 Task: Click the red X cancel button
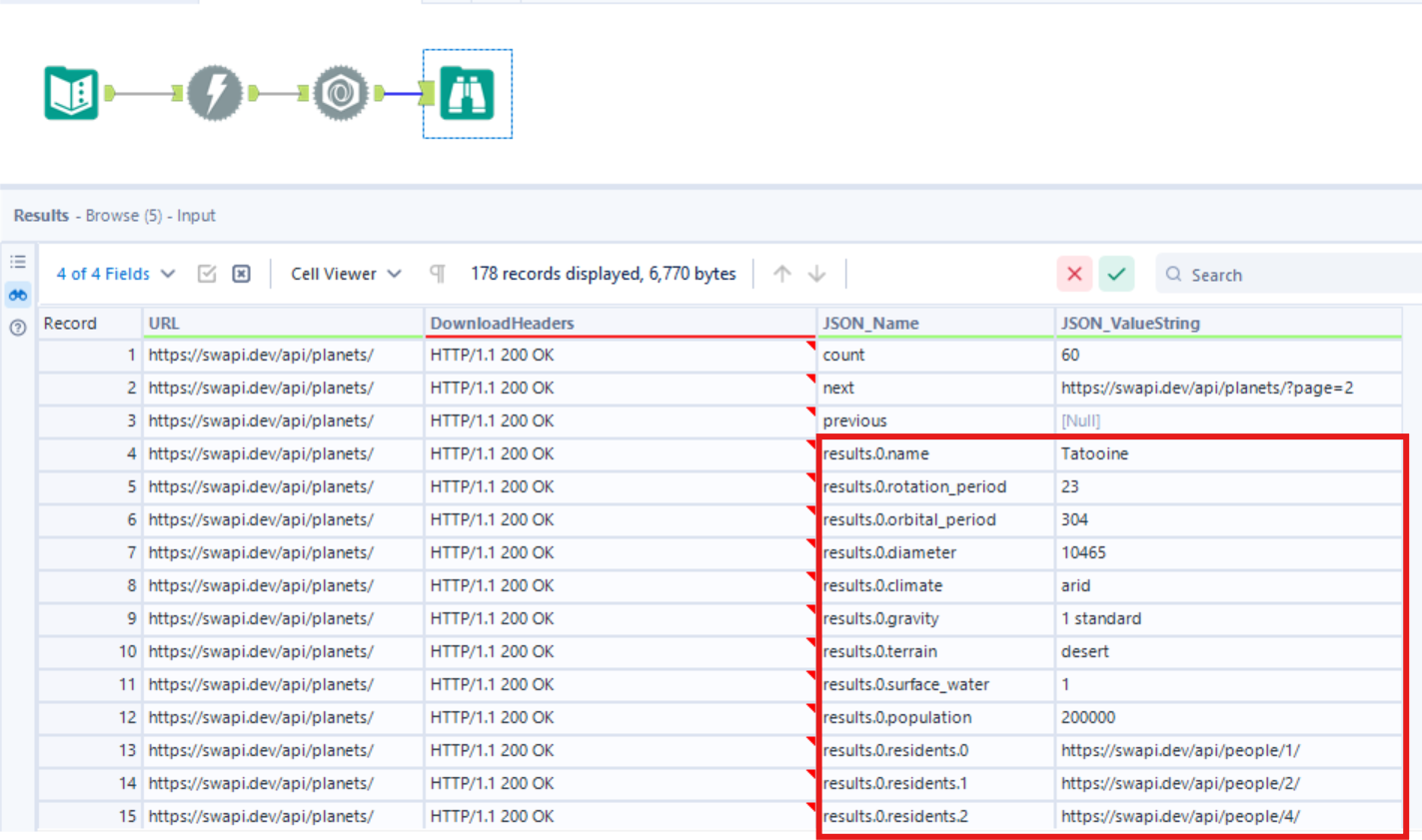[x=1074, y=274]
